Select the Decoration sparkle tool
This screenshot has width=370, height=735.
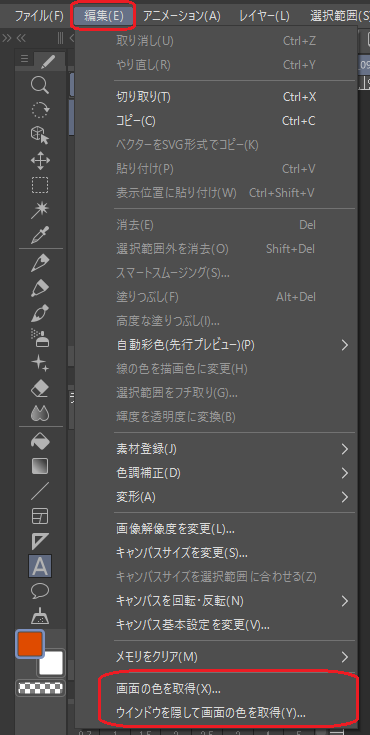pyautogui.click(x=40, y=363)
